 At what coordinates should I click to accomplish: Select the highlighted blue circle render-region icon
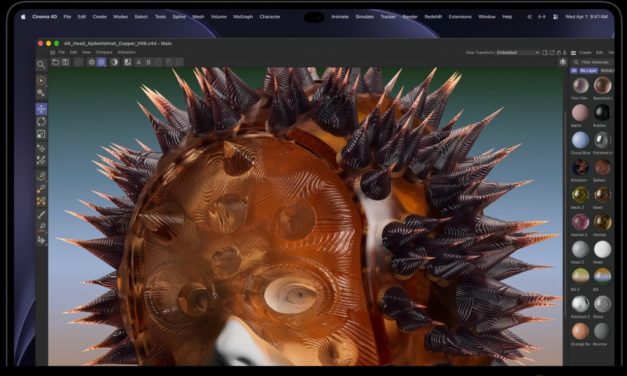coord(102,62)
